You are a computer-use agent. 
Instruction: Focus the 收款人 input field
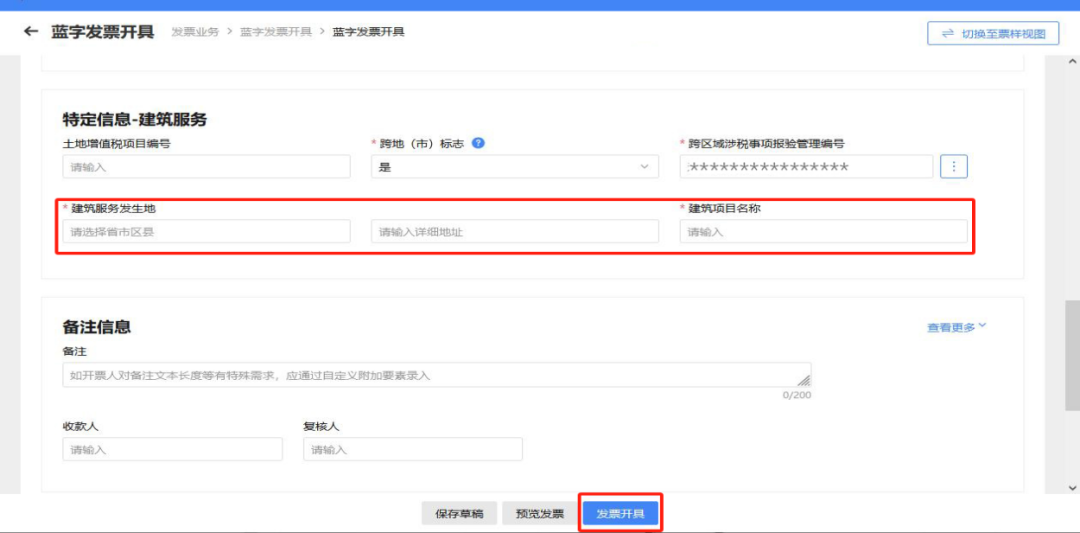pyautogui.click(x=172, y=450)
